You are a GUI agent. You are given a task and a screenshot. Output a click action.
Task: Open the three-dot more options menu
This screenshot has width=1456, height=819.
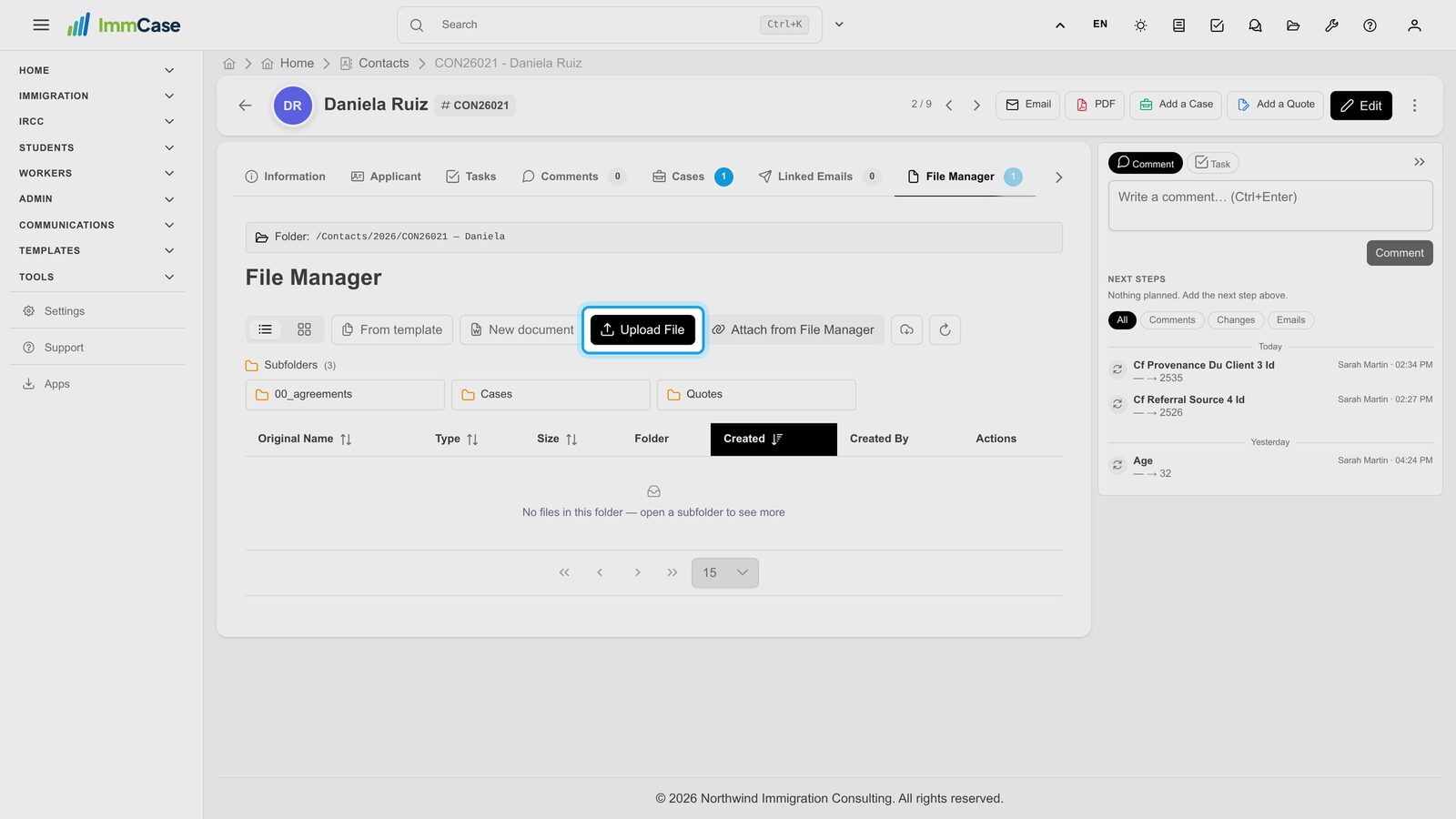point(1414,106)
